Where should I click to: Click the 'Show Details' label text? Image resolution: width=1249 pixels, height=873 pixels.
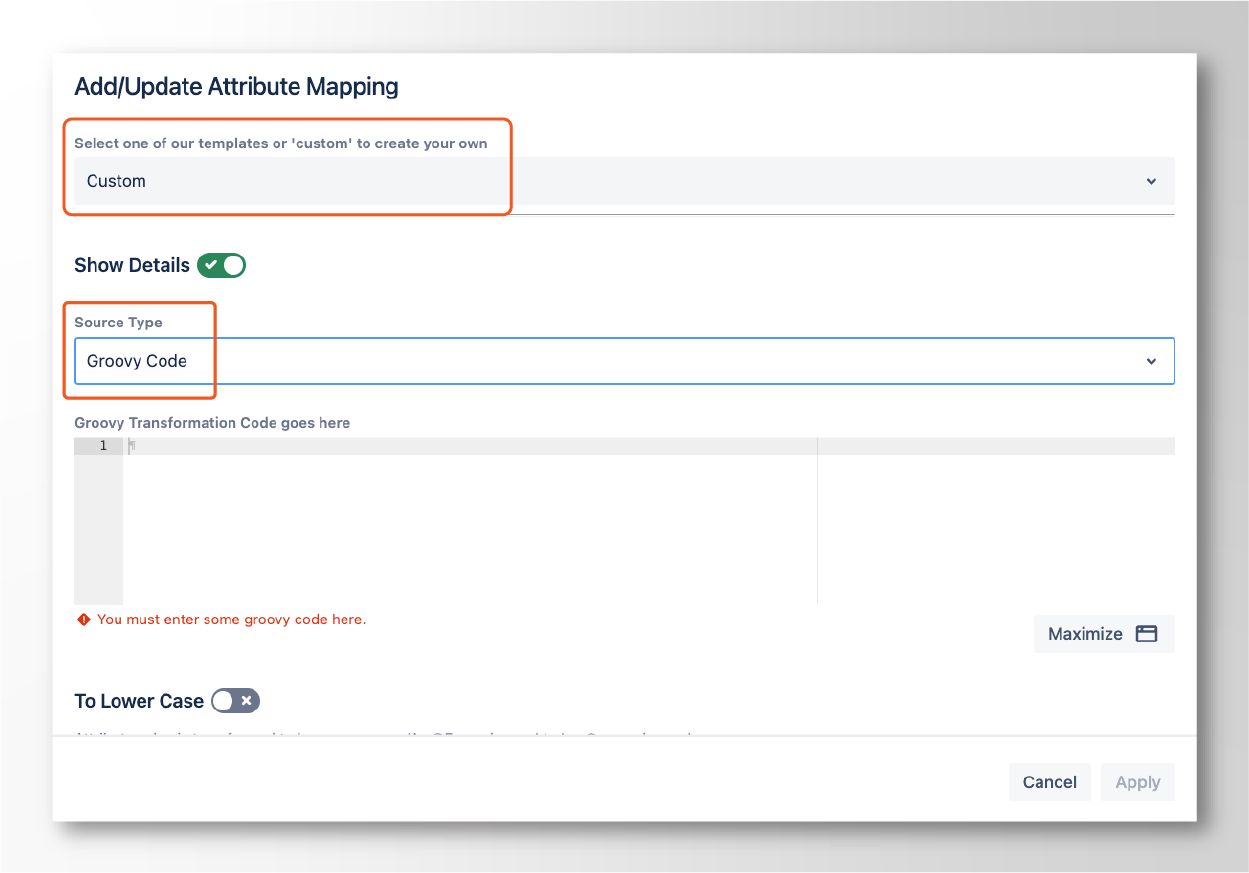[x=132, y=265]
